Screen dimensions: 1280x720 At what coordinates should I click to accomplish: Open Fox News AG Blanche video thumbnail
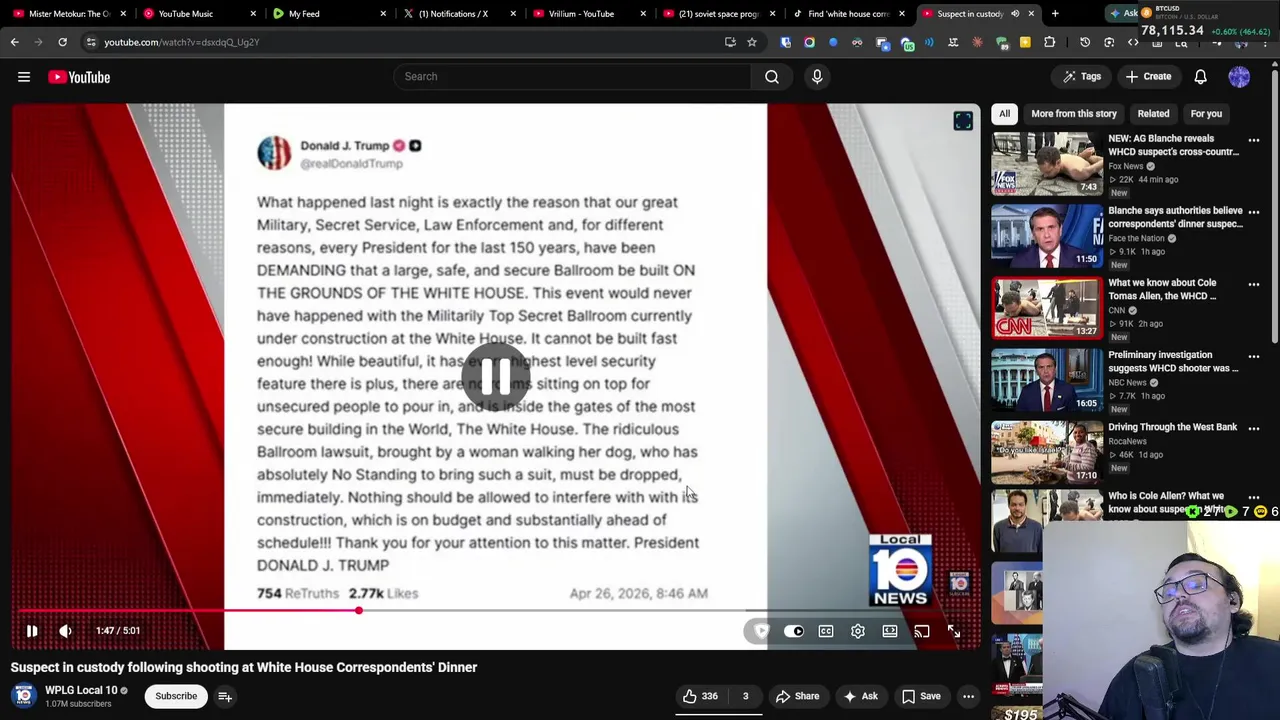tap(1046, 163)
